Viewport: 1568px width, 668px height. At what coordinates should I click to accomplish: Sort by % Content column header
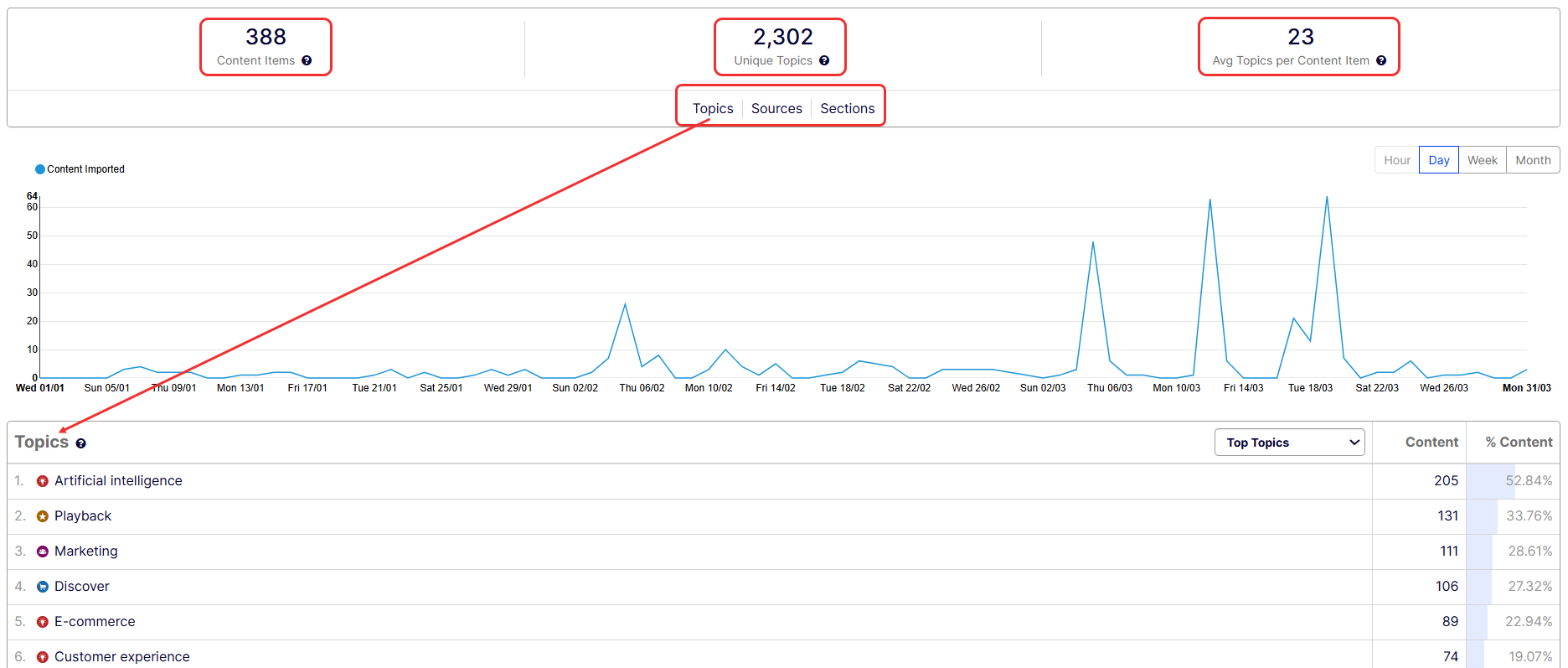click(x=1518, y=442)
